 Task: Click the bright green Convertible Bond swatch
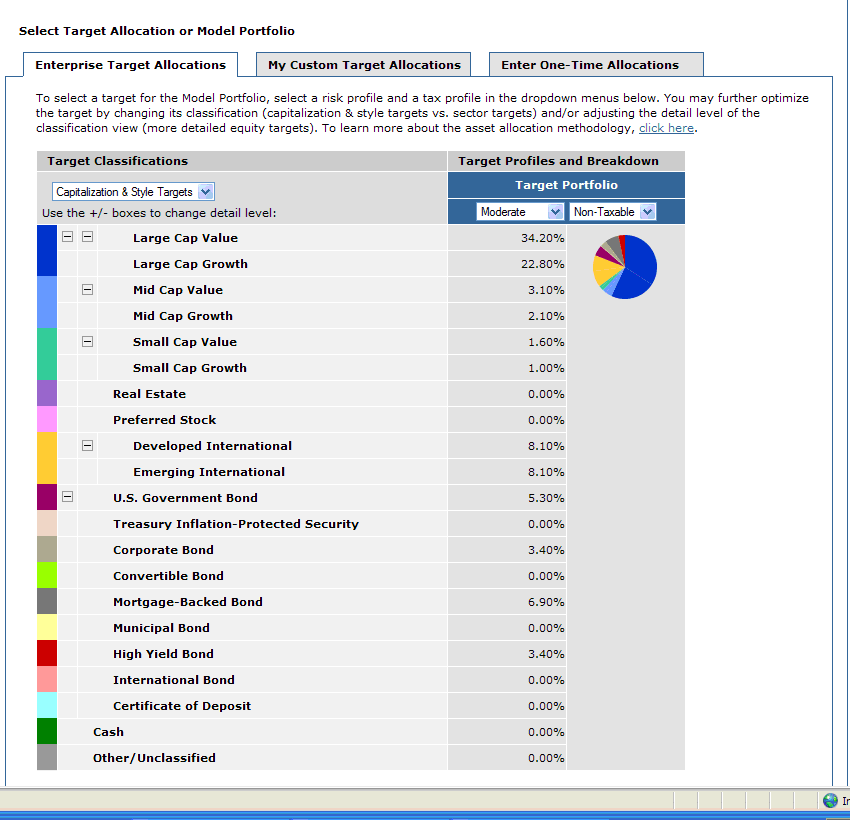tap(47, 575)
